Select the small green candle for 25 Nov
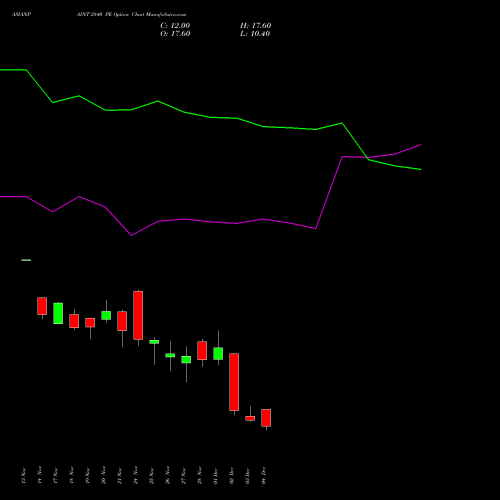500x500 pixels. click(154, 342)
